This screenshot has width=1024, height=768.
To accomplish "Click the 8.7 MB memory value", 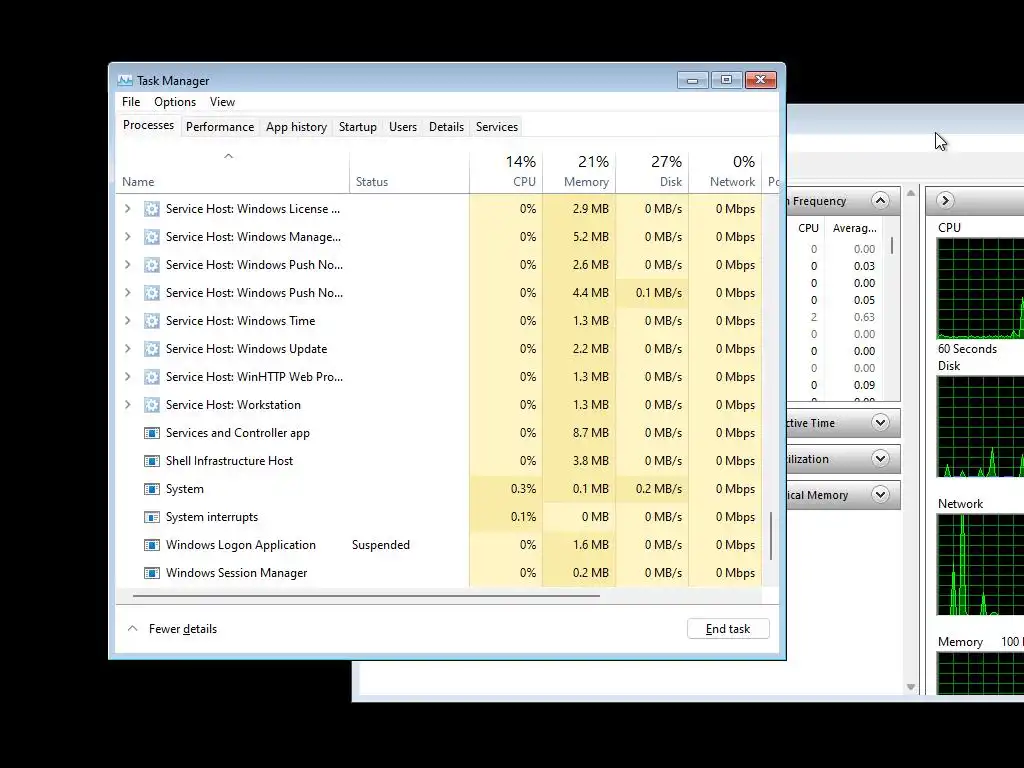I will point(590,433).
